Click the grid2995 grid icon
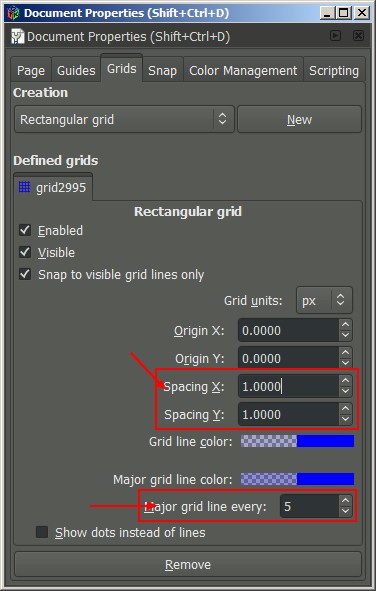376x591 pixels. point(24,187)
